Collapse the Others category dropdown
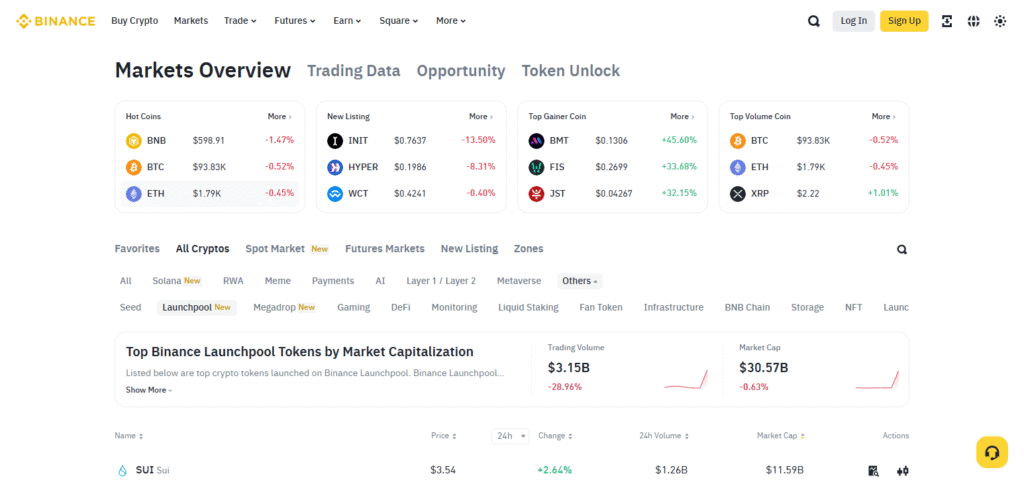Screen dimensions: 1024x484 pos(580,281)
